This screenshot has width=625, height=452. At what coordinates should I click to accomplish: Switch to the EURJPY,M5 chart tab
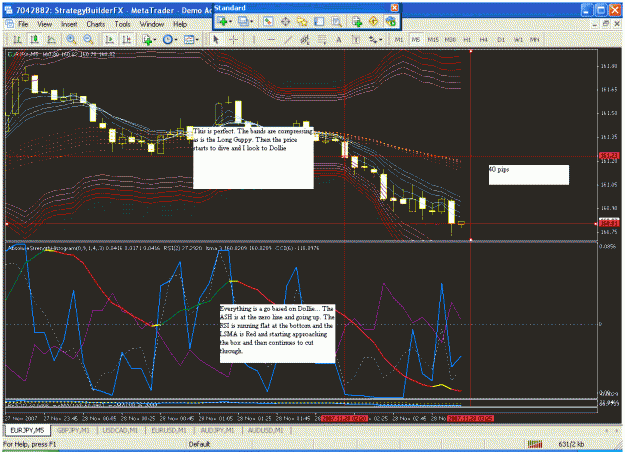27,430
